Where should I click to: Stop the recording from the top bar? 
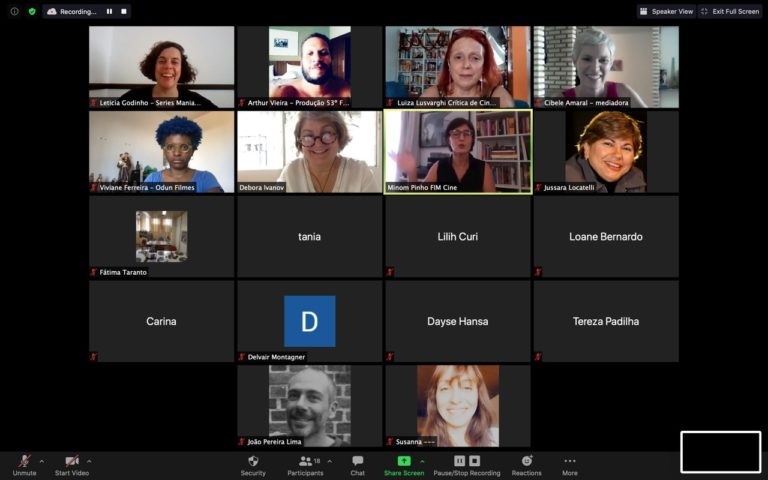point(123,12)
